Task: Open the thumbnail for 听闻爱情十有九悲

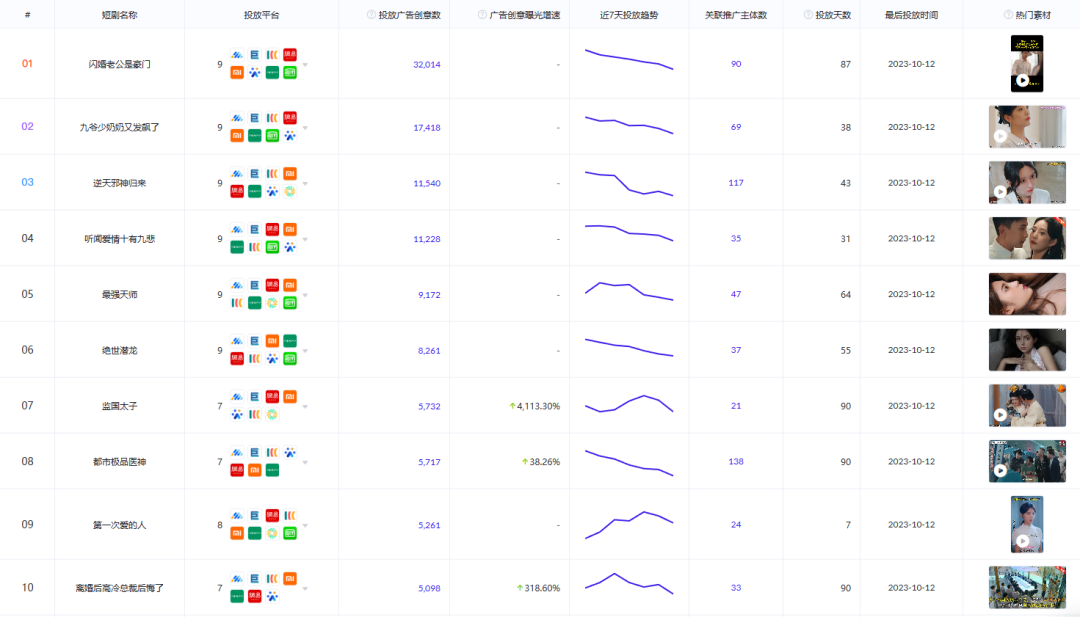Action: (1027, 238)
